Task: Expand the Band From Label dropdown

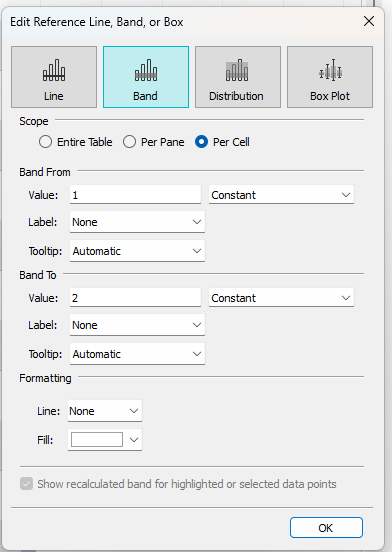Action: click(137, 222)
